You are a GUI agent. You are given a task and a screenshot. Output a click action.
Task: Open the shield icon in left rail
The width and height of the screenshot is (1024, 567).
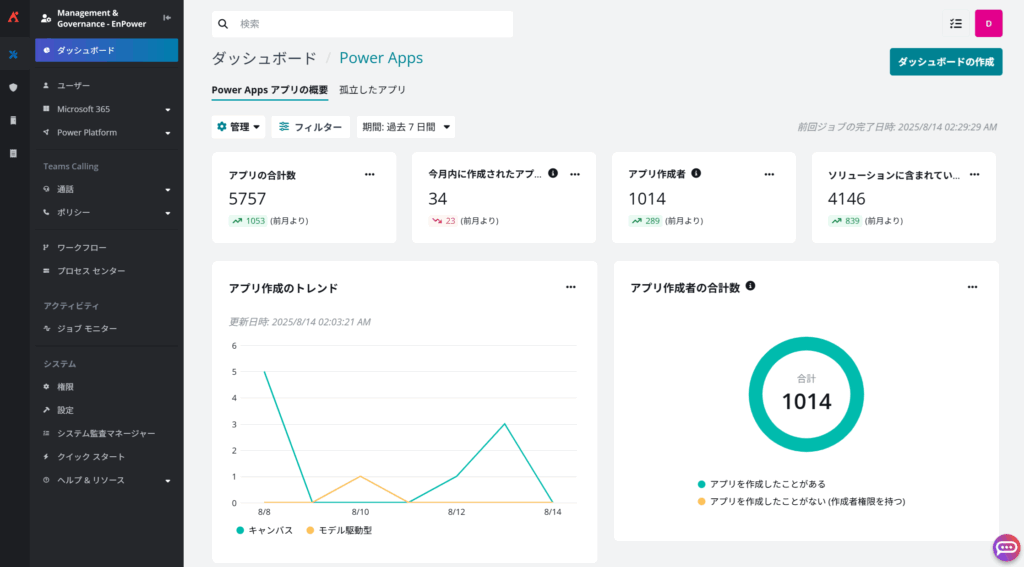pyautogui.click(x=13, y=87)
